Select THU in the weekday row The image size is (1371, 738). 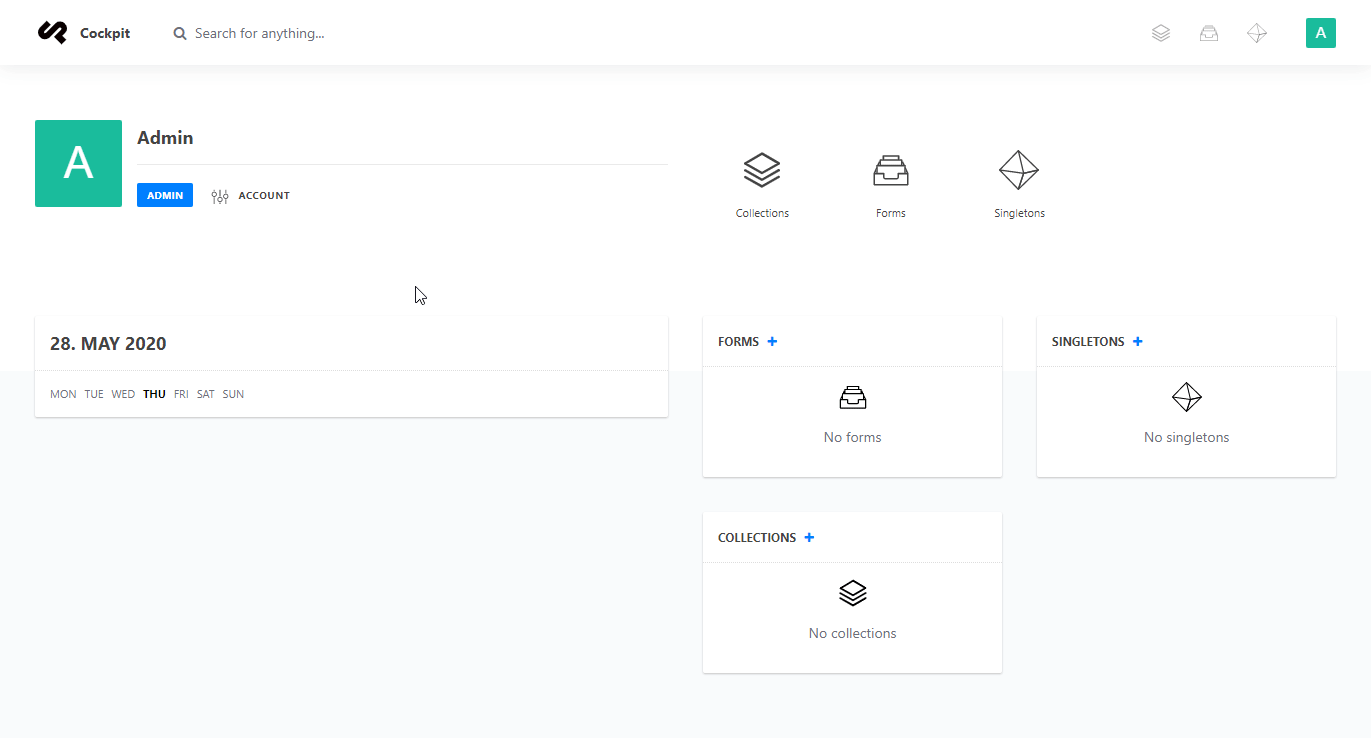click(x=154, y=394)
